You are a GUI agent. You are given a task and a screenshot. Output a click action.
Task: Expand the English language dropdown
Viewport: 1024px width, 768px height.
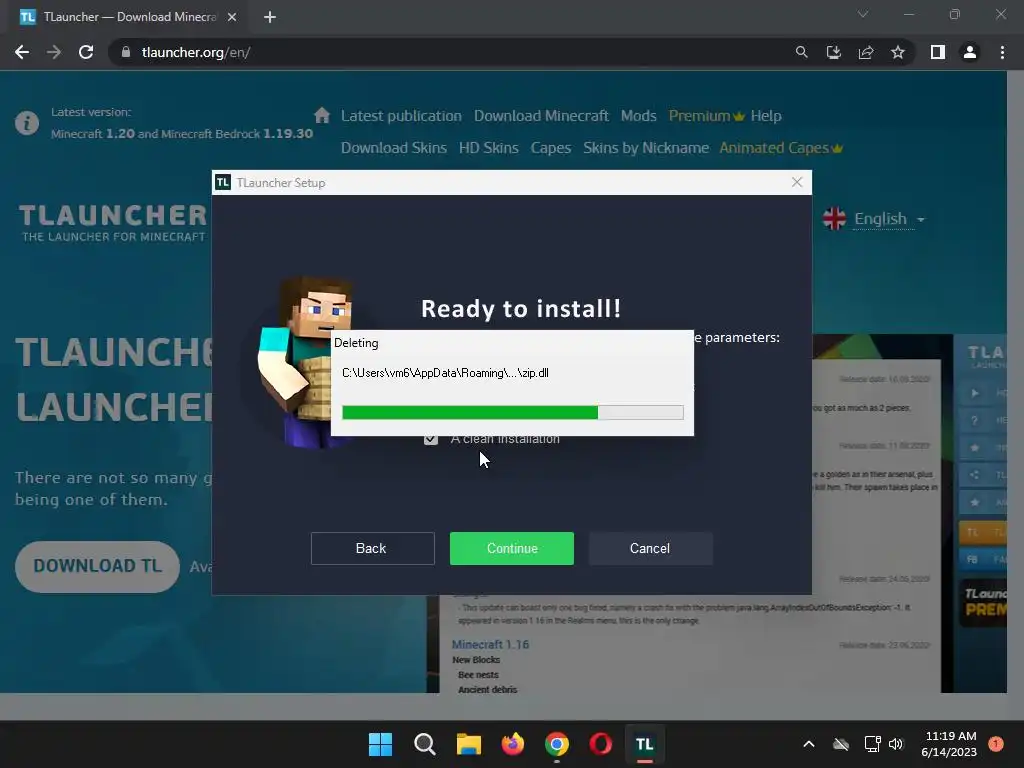889,219
